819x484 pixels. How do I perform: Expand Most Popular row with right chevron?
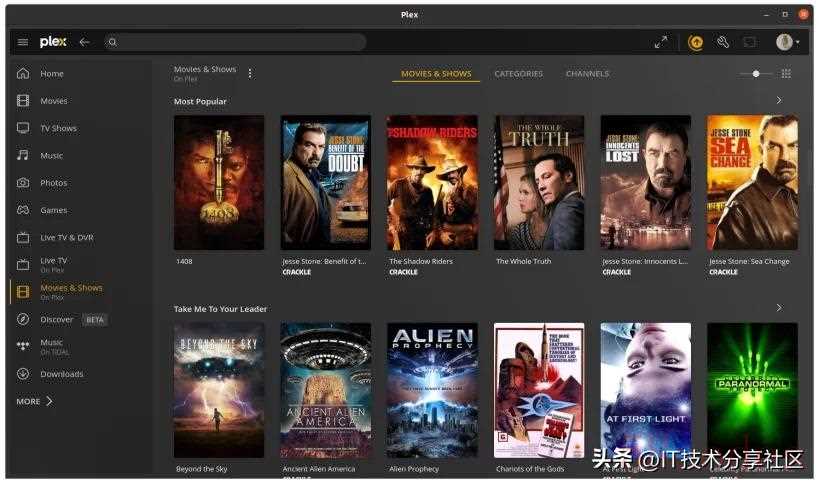(x=779, y=100)
